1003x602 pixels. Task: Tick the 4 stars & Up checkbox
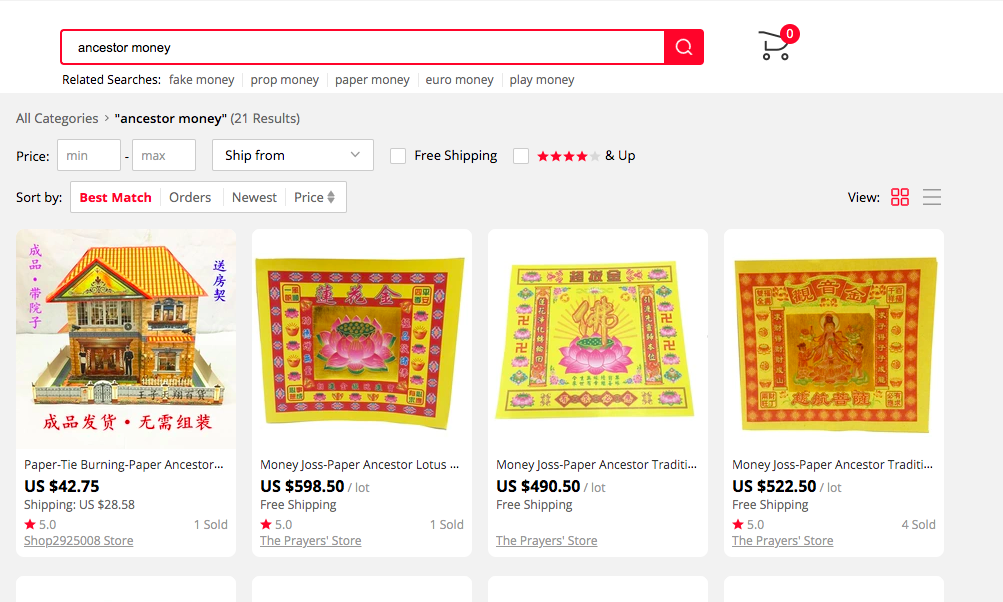(x=521, y=156)
